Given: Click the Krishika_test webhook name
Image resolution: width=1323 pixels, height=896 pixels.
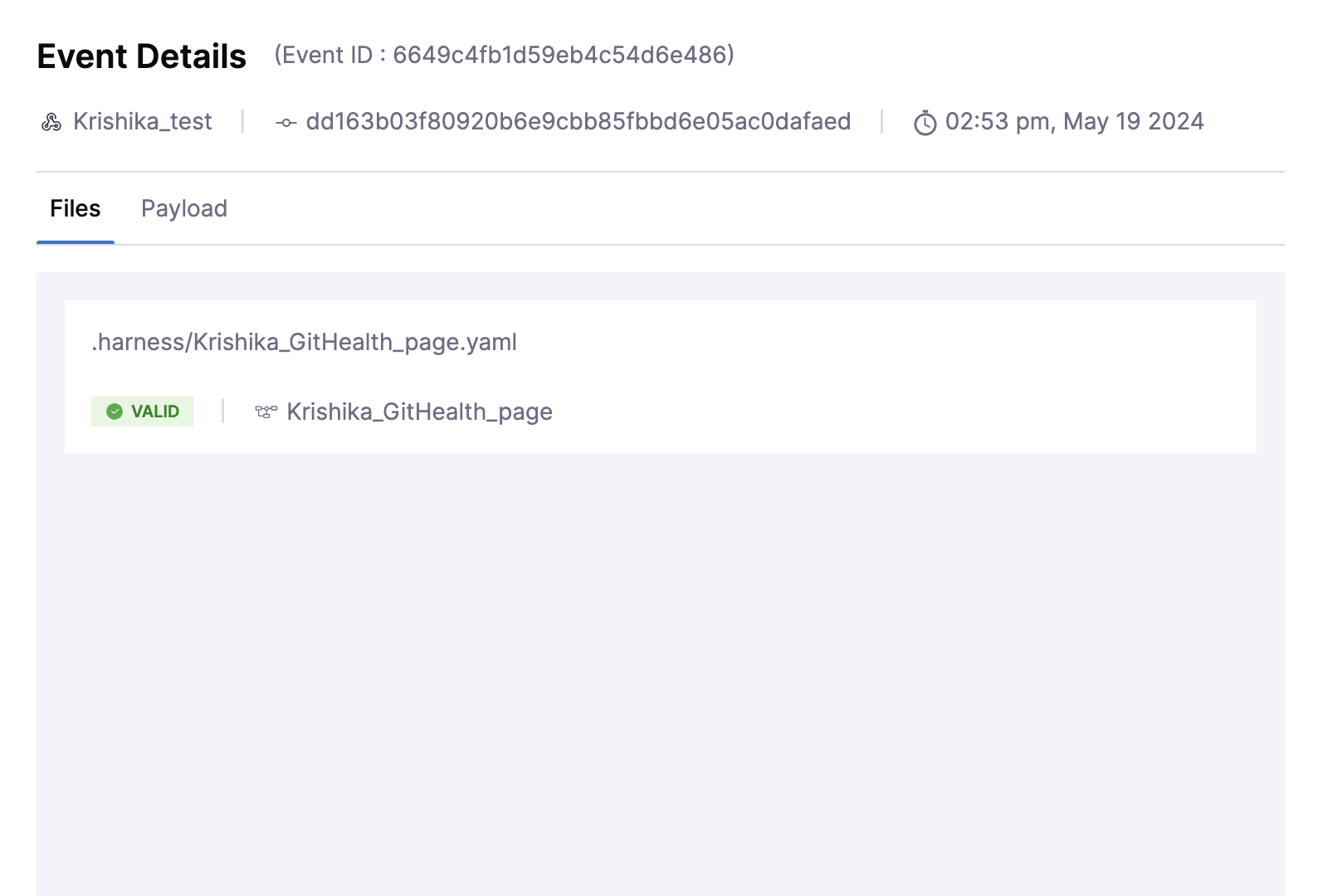Looking at the screenshot, I should [143, 122].
